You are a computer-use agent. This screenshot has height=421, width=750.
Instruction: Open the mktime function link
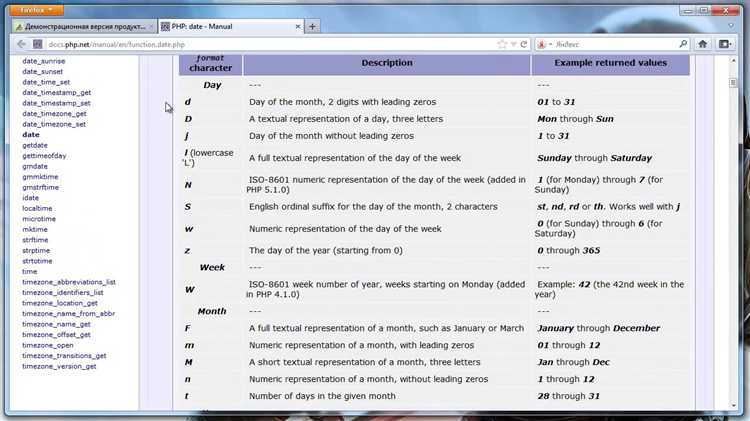point(35,229)
